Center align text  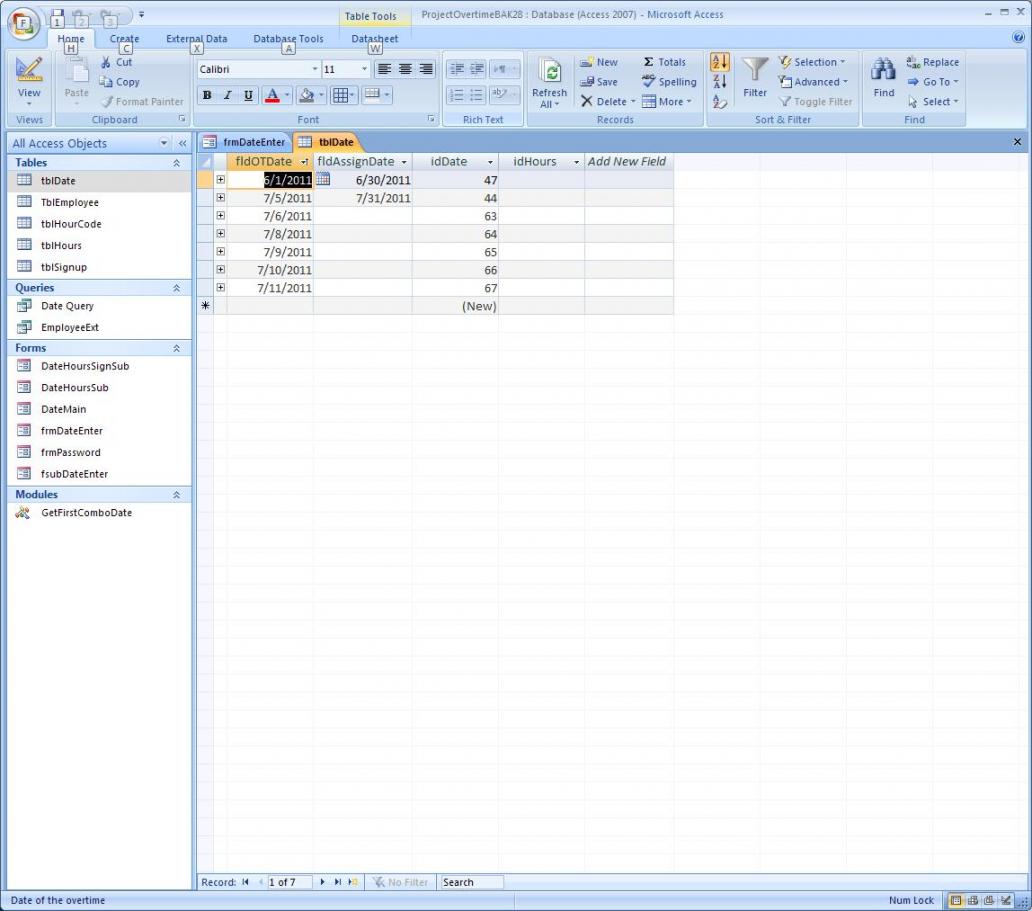pos(405,68)
